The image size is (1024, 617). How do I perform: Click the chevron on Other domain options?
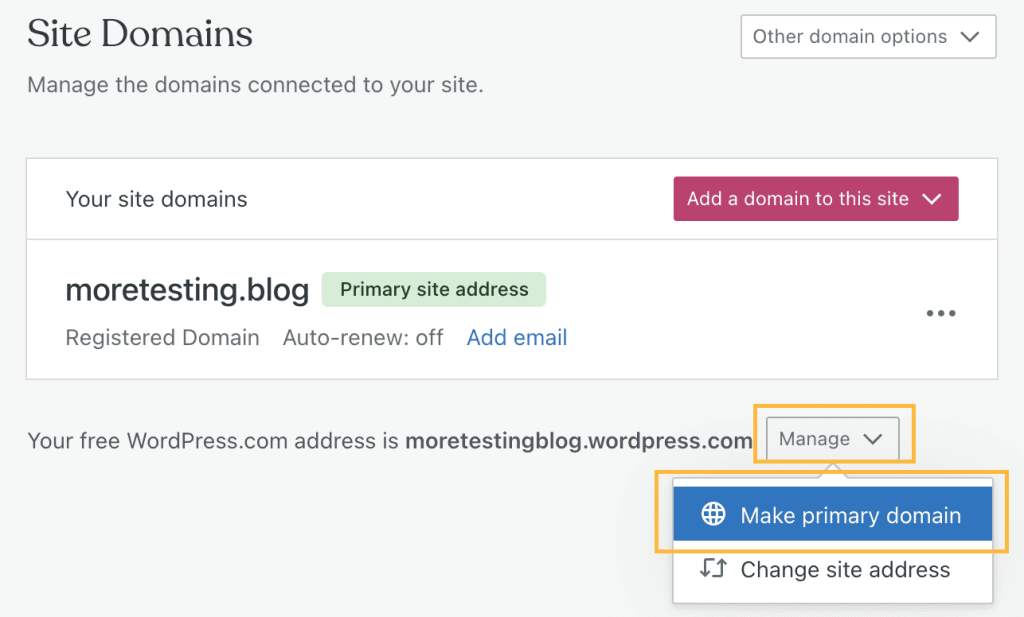point(969,37)
